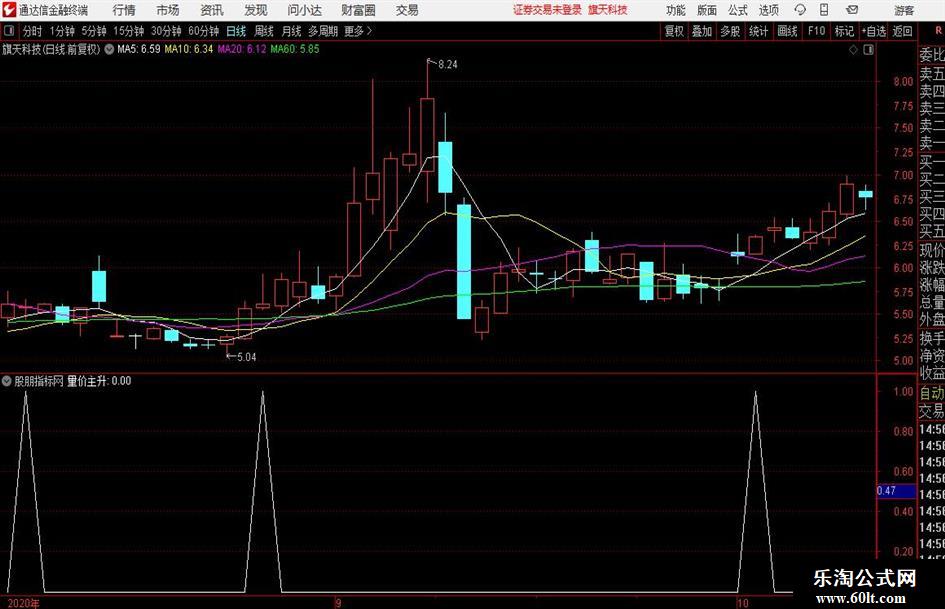Expand the 更多 periods chevron

tap(369, 31)
